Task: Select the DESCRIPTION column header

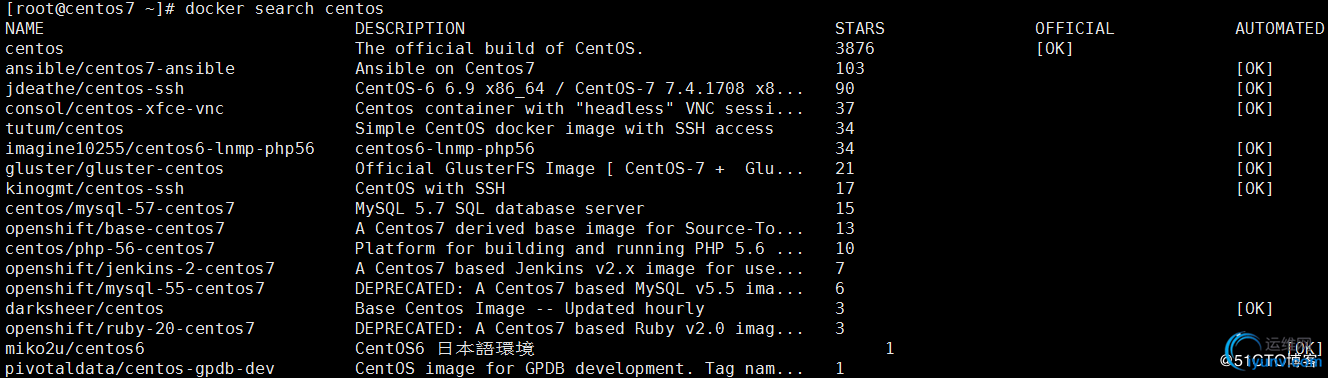Action: (x=410, y=28)
